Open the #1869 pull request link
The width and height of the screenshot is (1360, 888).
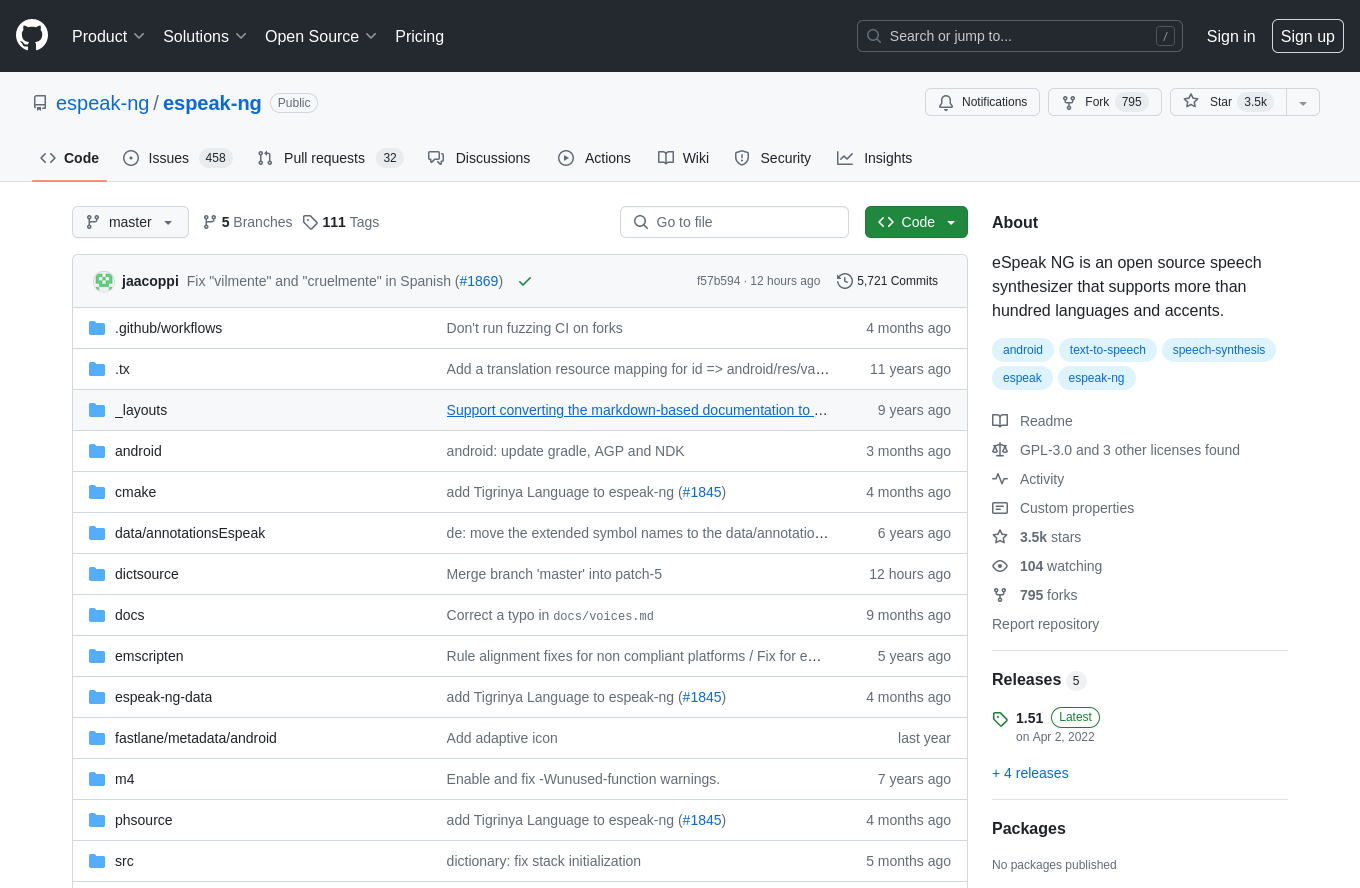[x=479, y=281]
